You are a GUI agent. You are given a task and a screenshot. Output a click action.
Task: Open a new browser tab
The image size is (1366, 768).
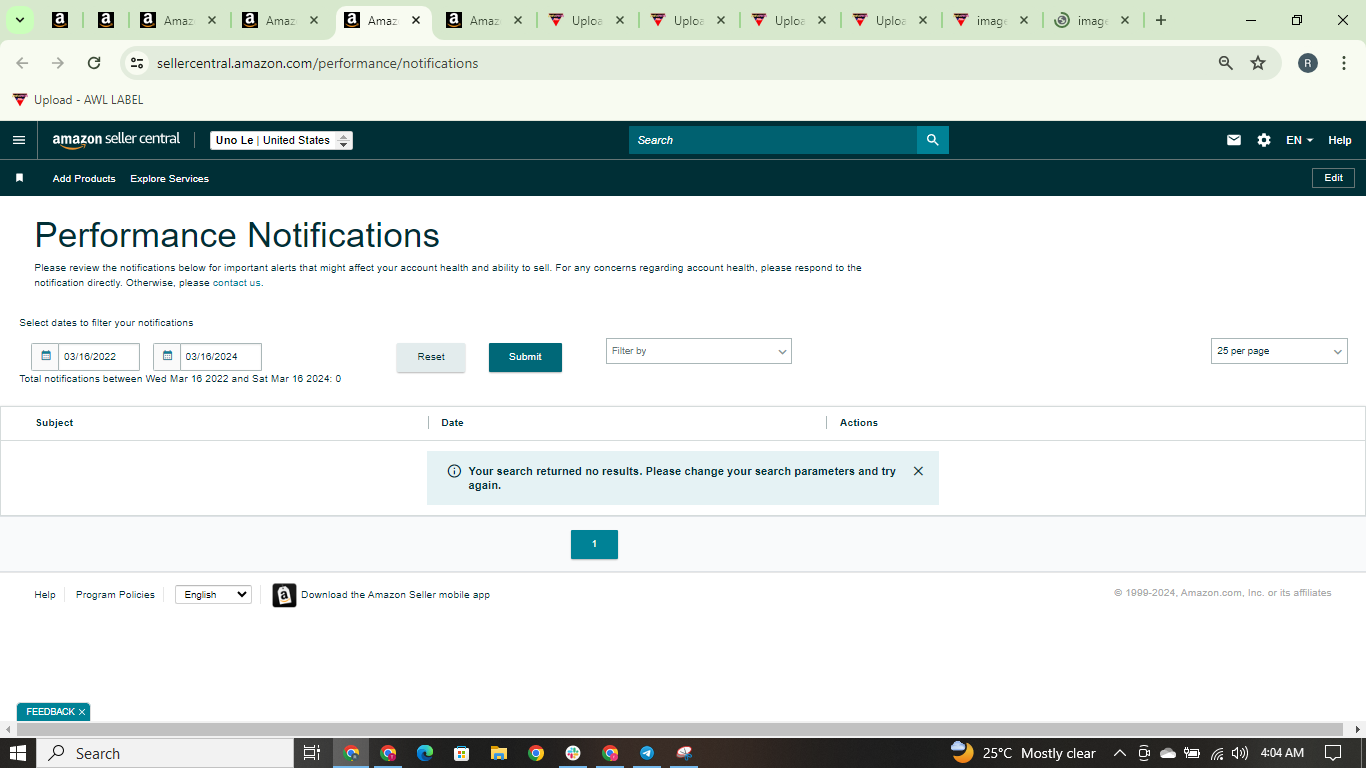tap(1160, 20)
